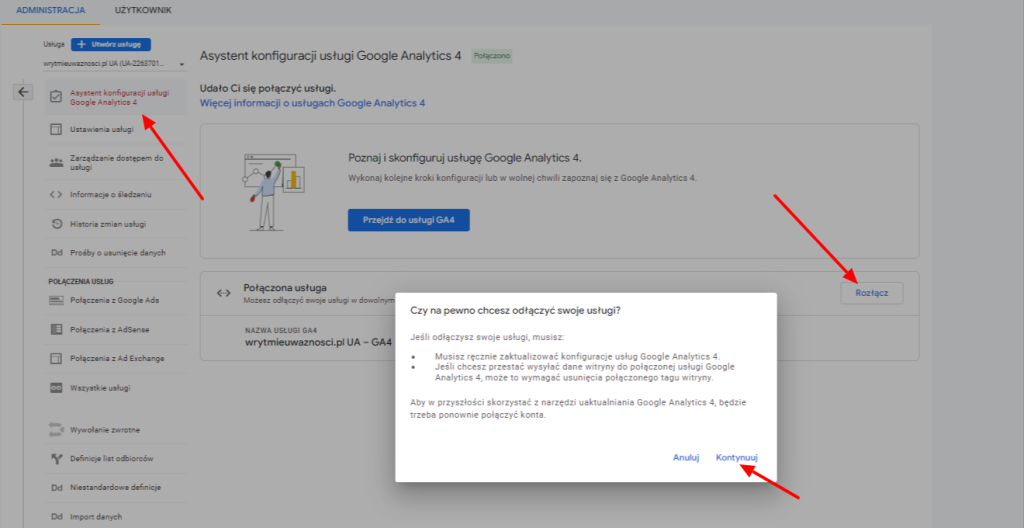This screenshot has height=528, width=1024.
Task: Click the audience definitions fork icon
Action: [56, 459]
